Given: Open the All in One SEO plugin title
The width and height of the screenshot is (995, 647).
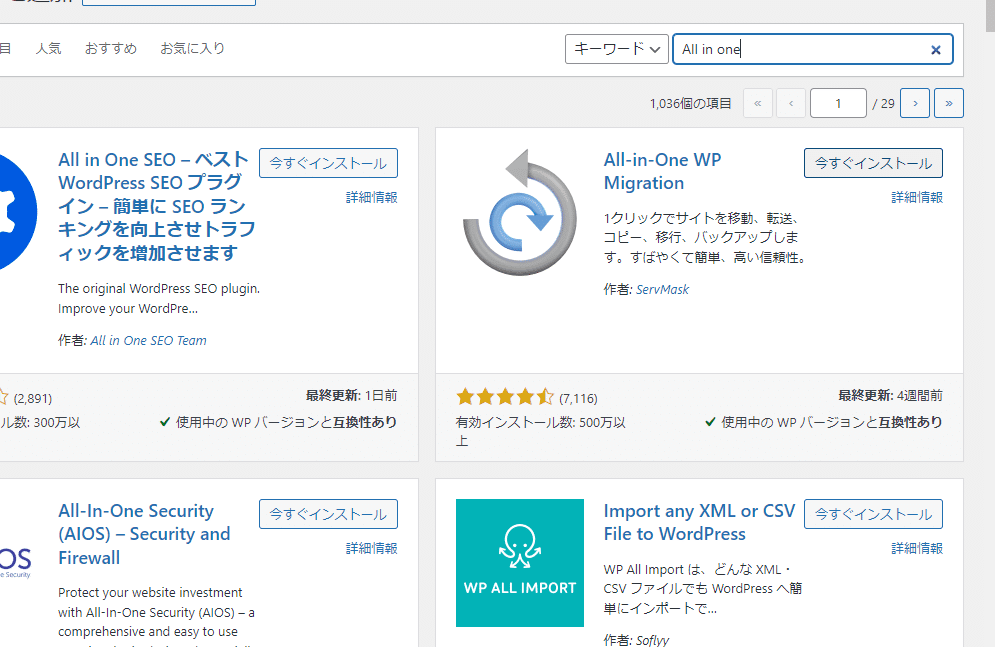Looking at the screenshot, I should click(156, 206).
